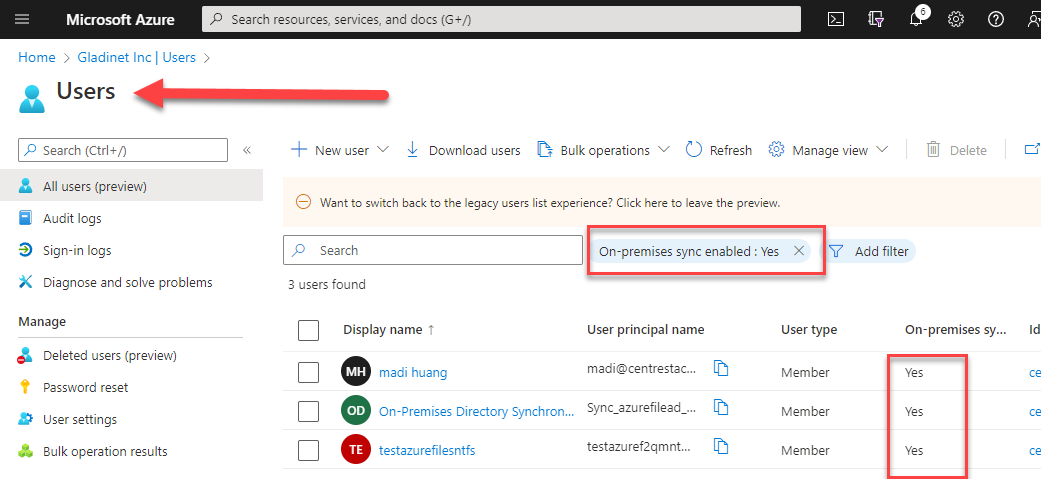
Task: Open portal settings gear icon
Action: point(955,19)
